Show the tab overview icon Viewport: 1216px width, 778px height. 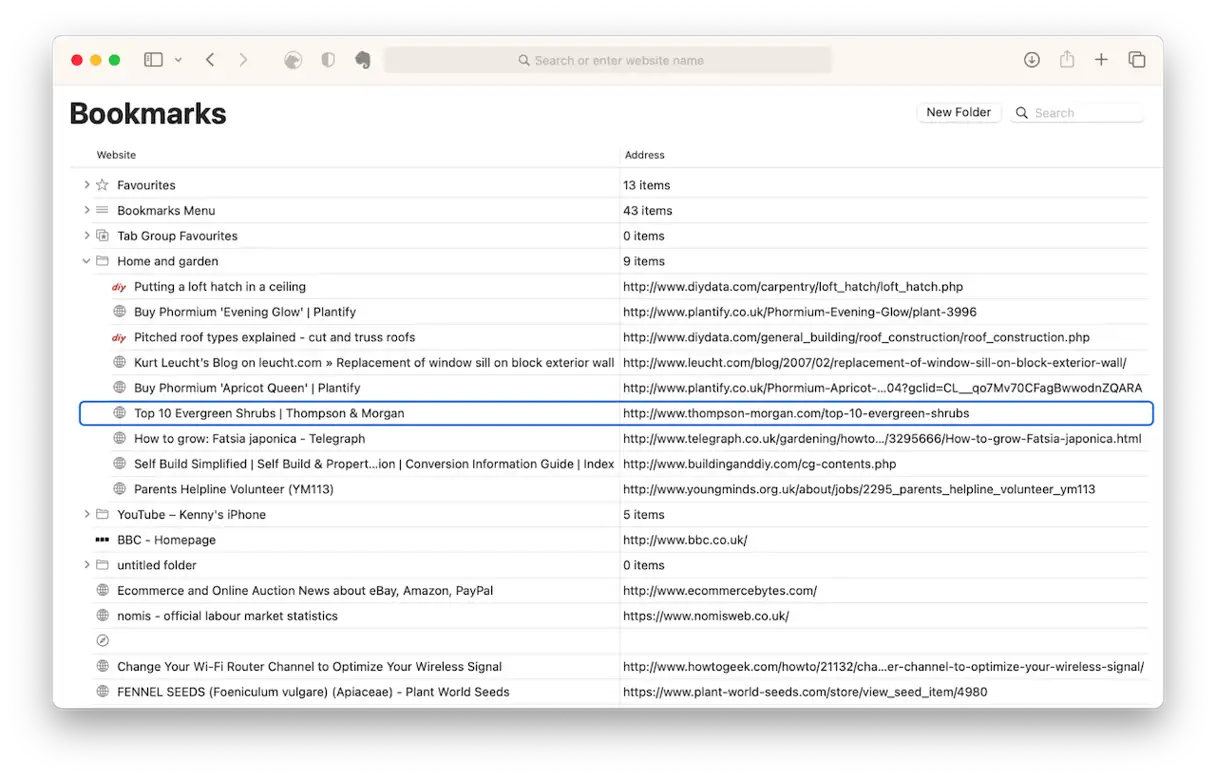pos(1137,60)
